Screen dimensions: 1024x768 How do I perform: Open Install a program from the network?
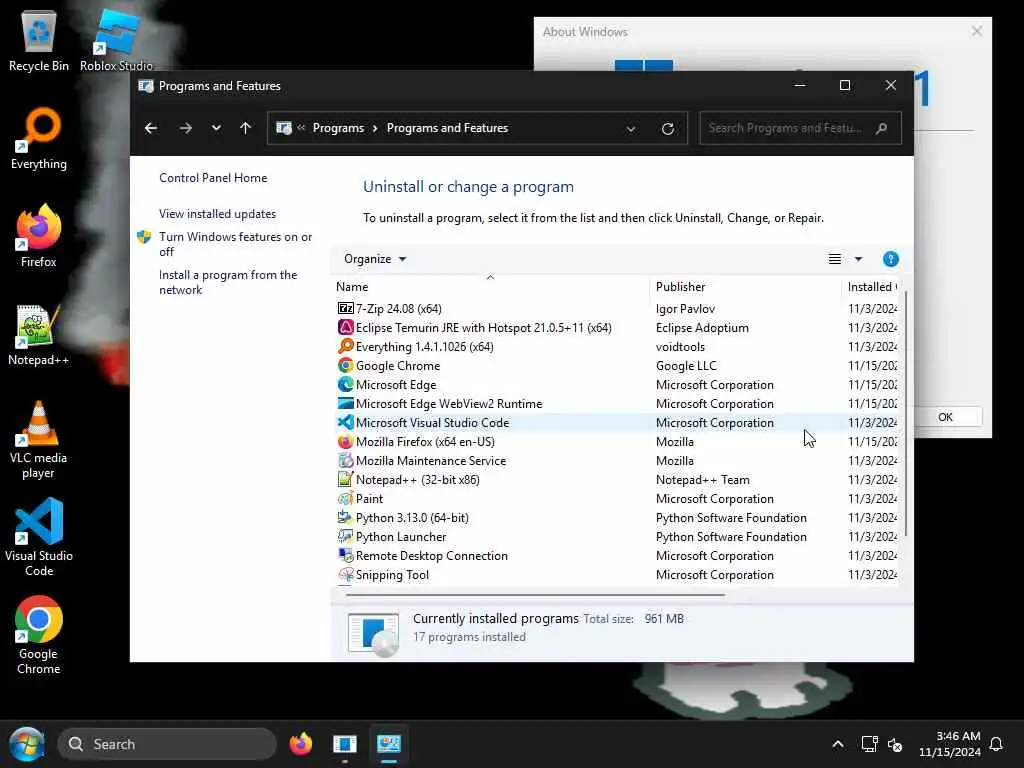228,282
